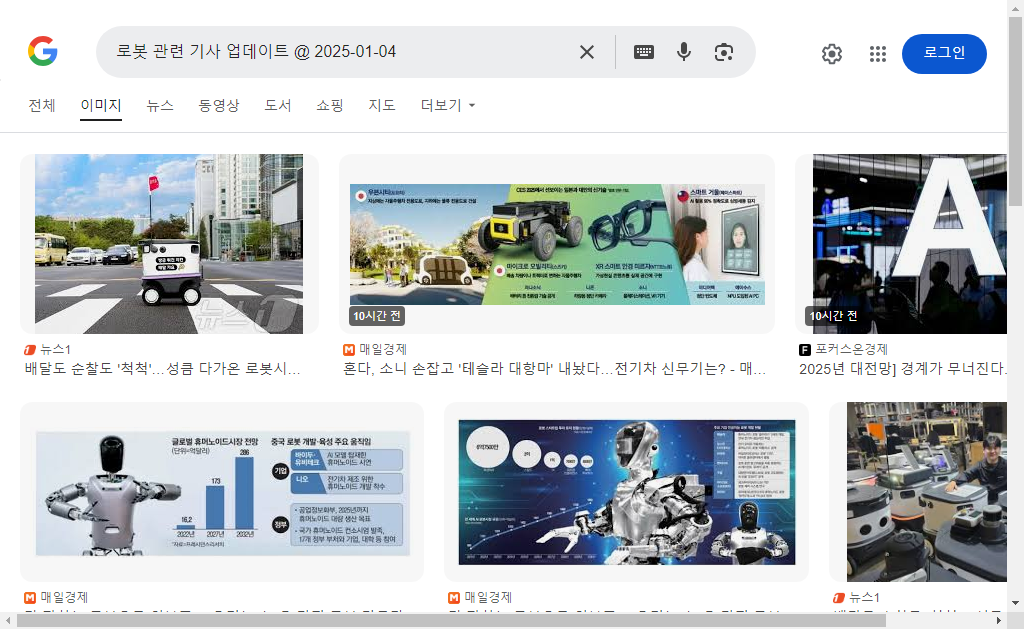The width and height of the screenshot is (1024, 629).
Task: Open the Google apps grid
Action: point(878,54)
